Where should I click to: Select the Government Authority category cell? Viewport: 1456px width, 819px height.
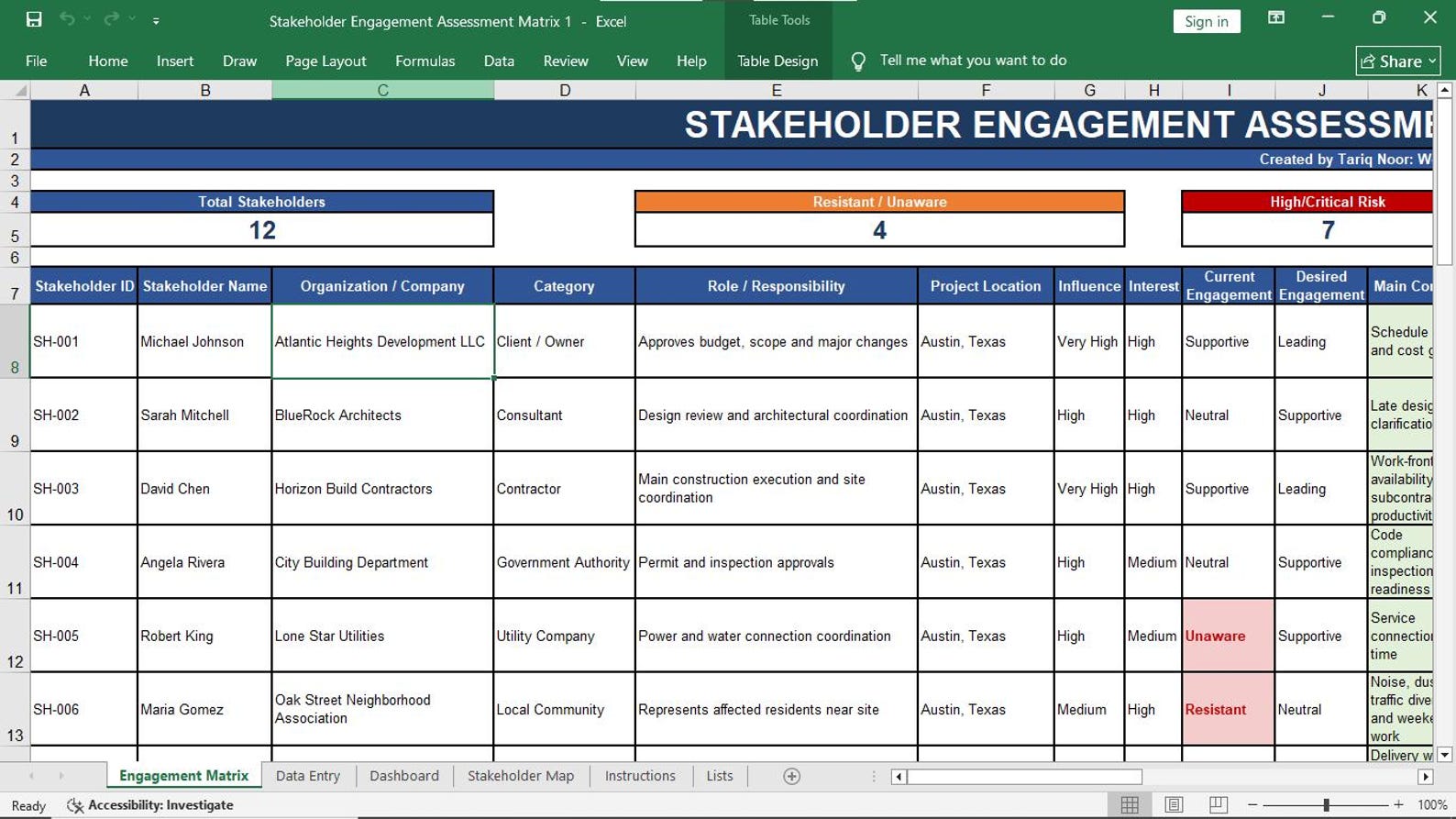point(564,562)
